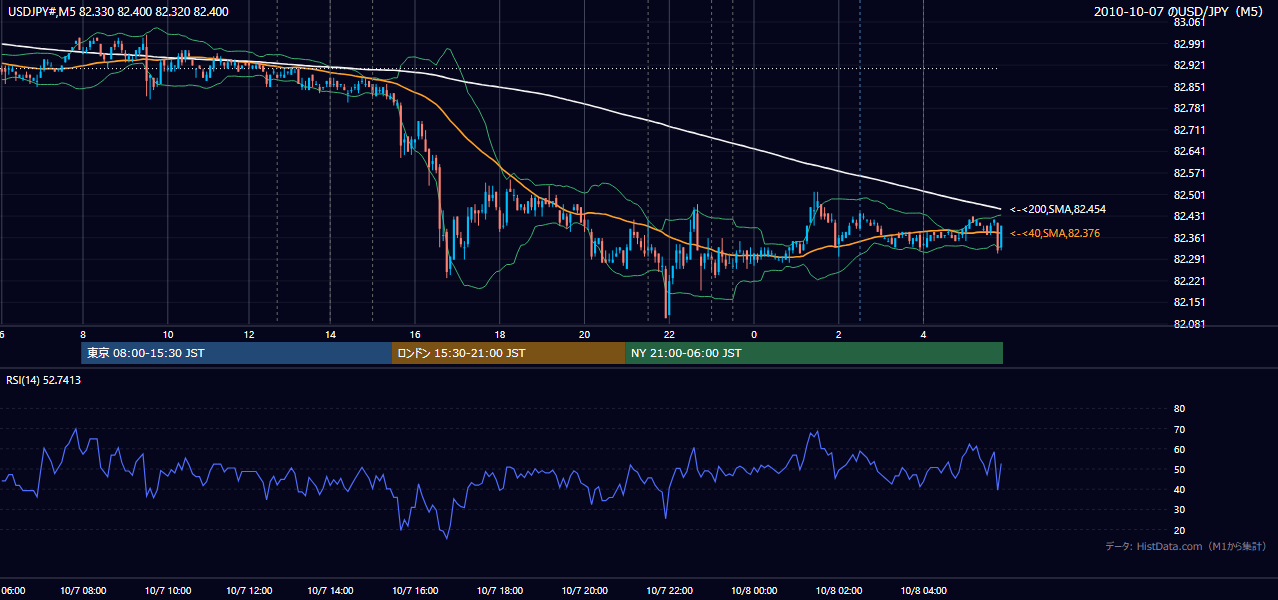Click the RSI scale level 70
This screenshot has height=600, width=1278.
pyautogui.click(x=1179, y=429)
